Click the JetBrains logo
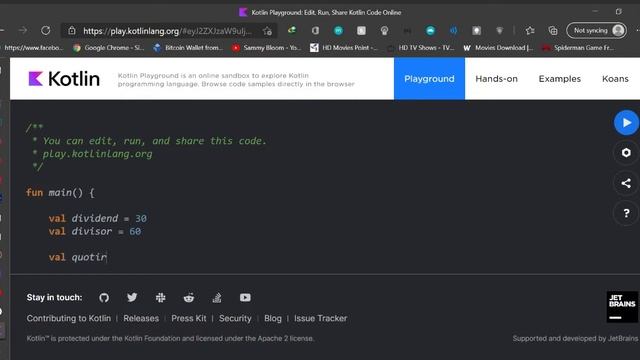This screenshot has width=640, height=360. click(622, 307)
